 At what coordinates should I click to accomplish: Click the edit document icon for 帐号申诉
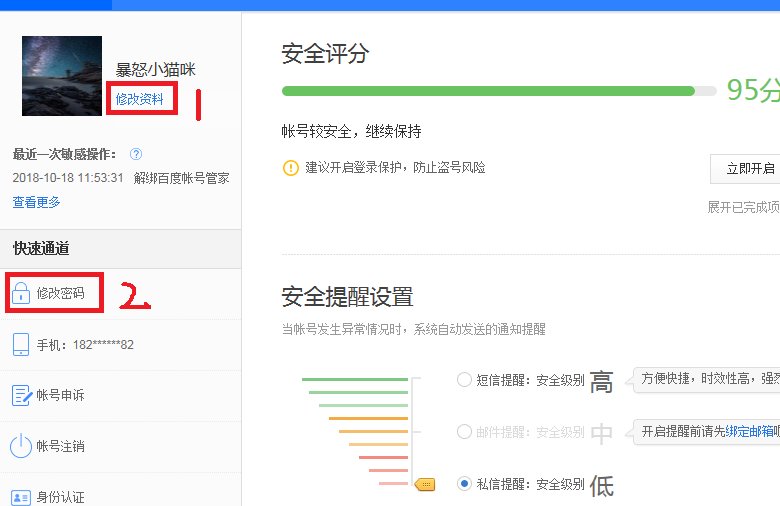[21, 396]
